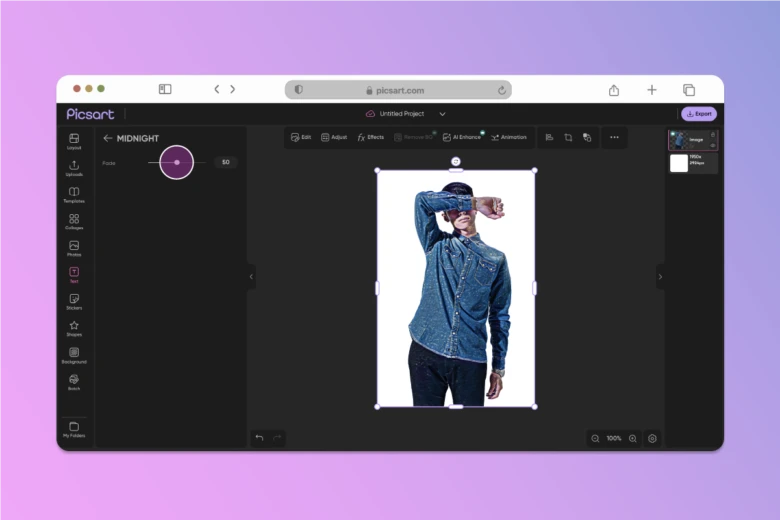Click the Export button
The height and width of the screenshot is (520, 780).
pos(699,114)
